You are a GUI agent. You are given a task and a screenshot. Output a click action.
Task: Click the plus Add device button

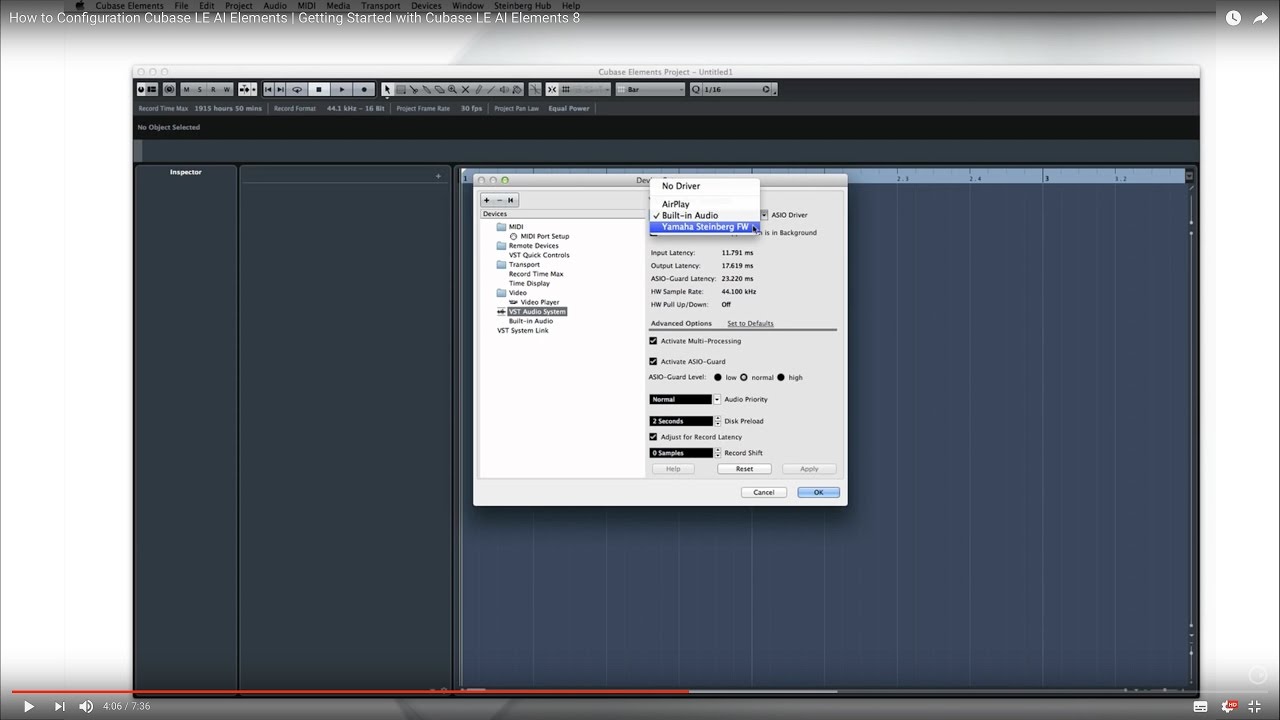[487, 200]
